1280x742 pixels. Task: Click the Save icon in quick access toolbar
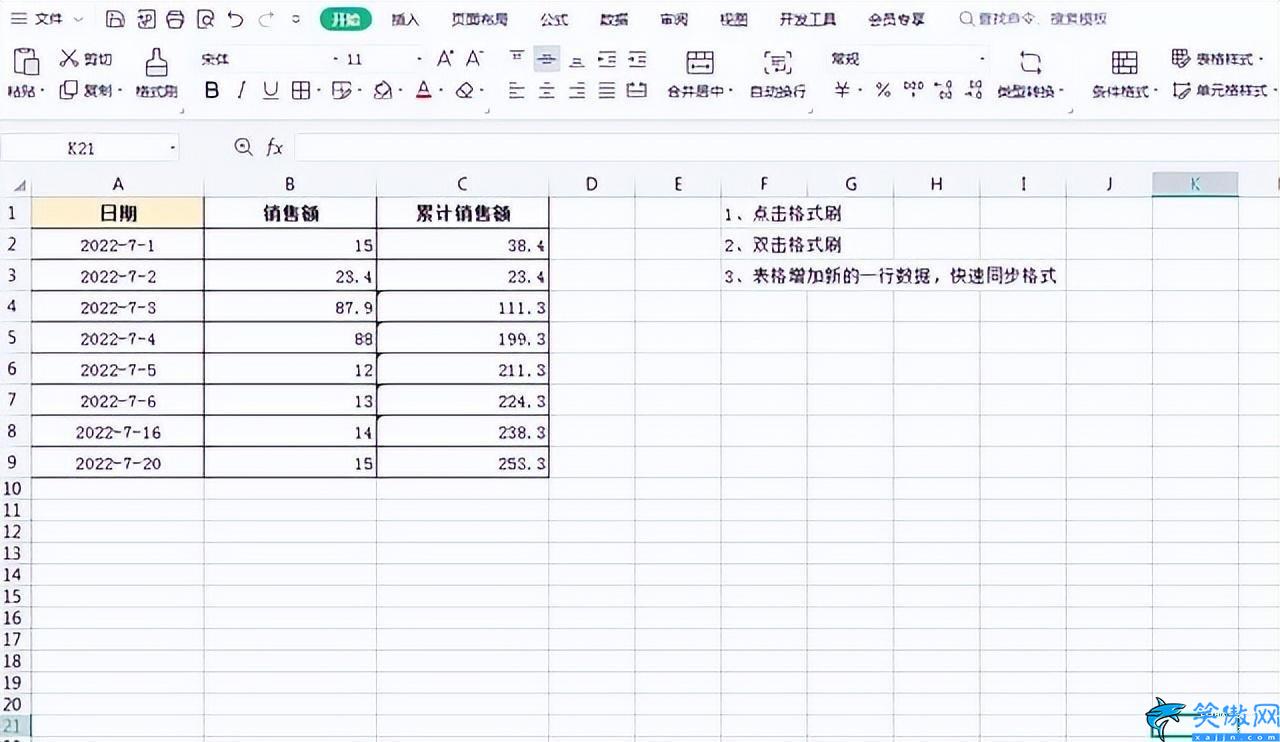[x=115, y=19]
